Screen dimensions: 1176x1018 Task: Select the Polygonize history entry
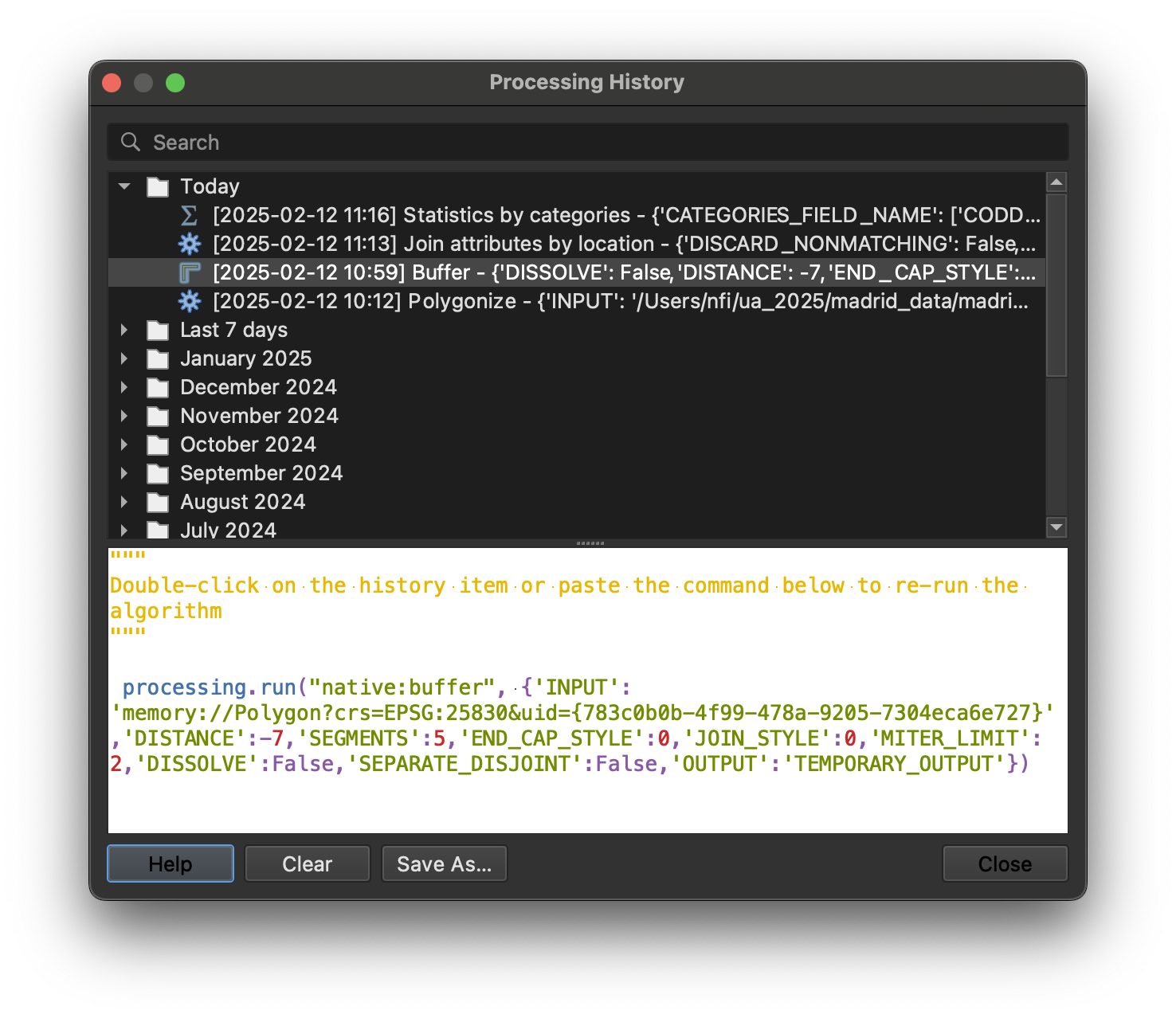pyautogui.click(x=620, y=301)
